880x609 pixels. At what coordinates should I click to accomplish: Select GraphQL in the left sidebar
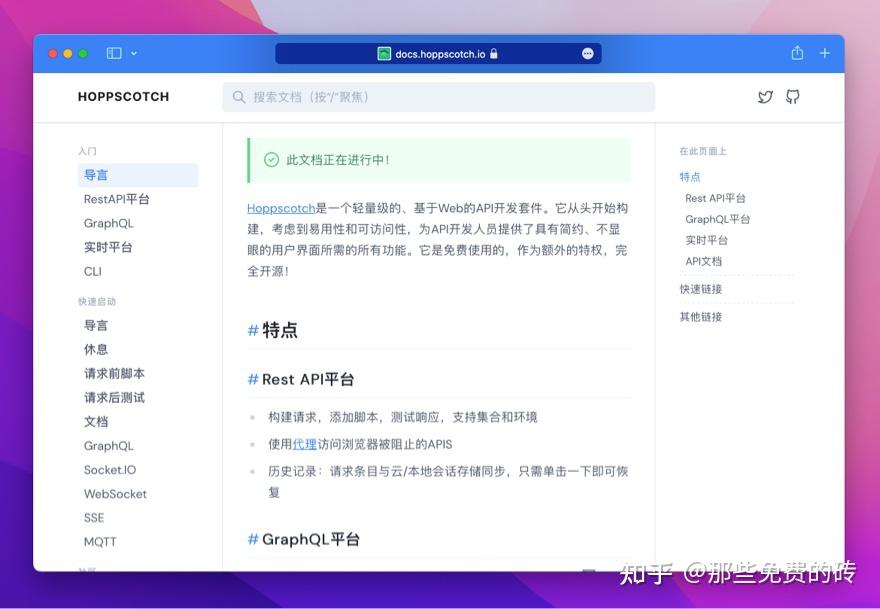click(x=108, y=223)
